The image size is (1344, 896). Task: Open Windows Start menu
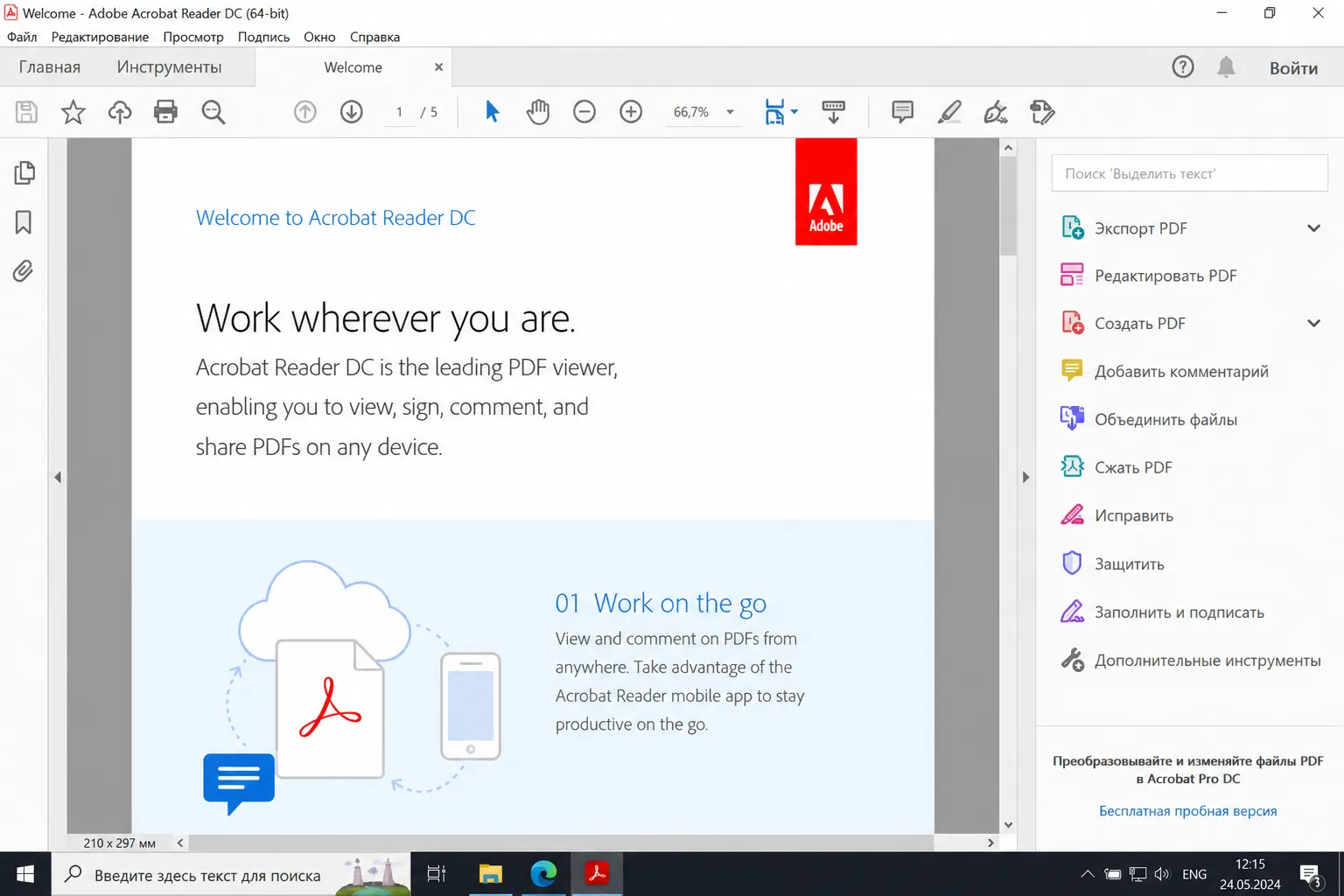click(25, 874)
